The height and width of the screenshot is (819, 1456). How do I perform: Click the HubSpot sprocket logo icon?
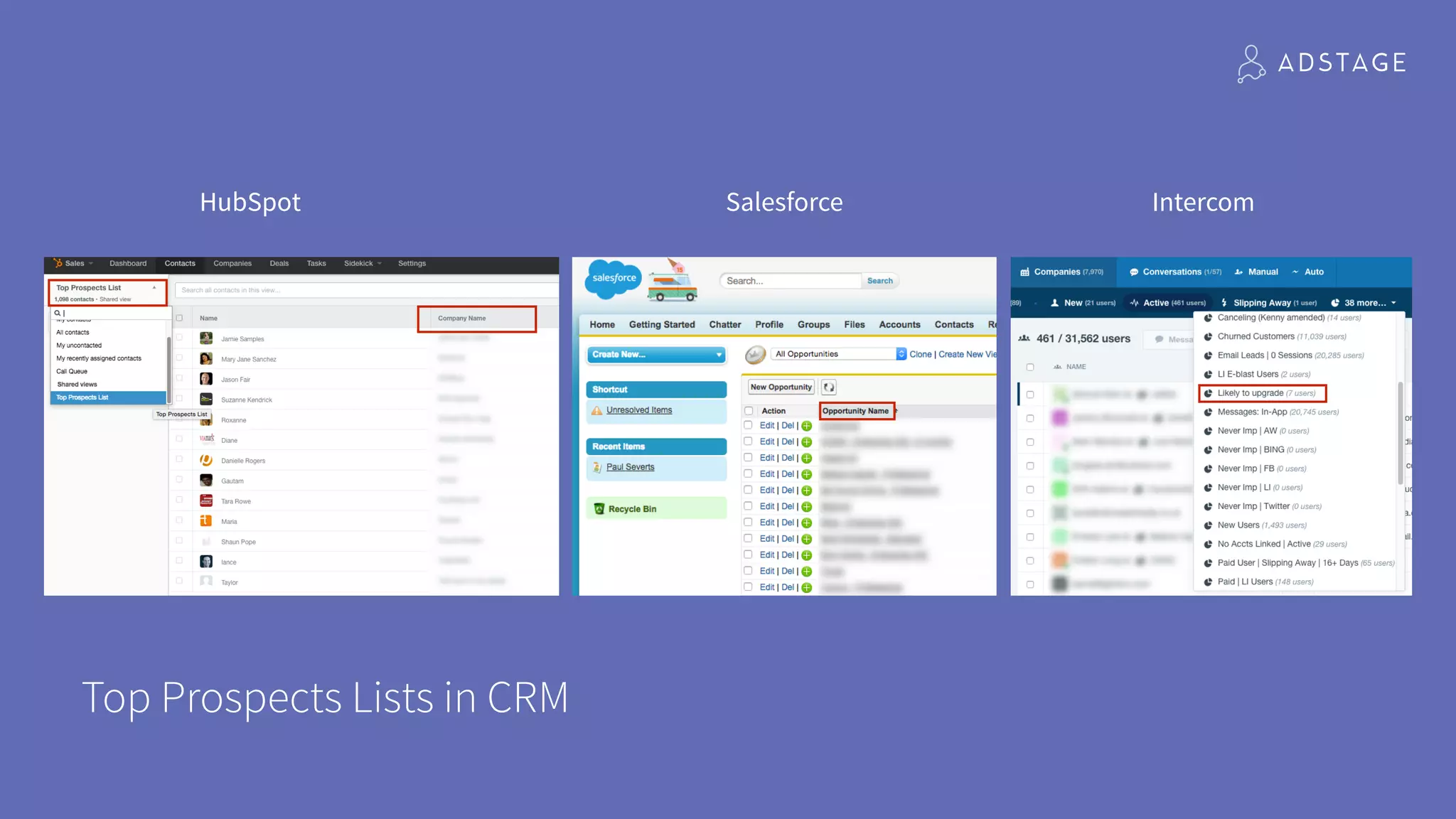pyautogui.click(x=58, y=263)
